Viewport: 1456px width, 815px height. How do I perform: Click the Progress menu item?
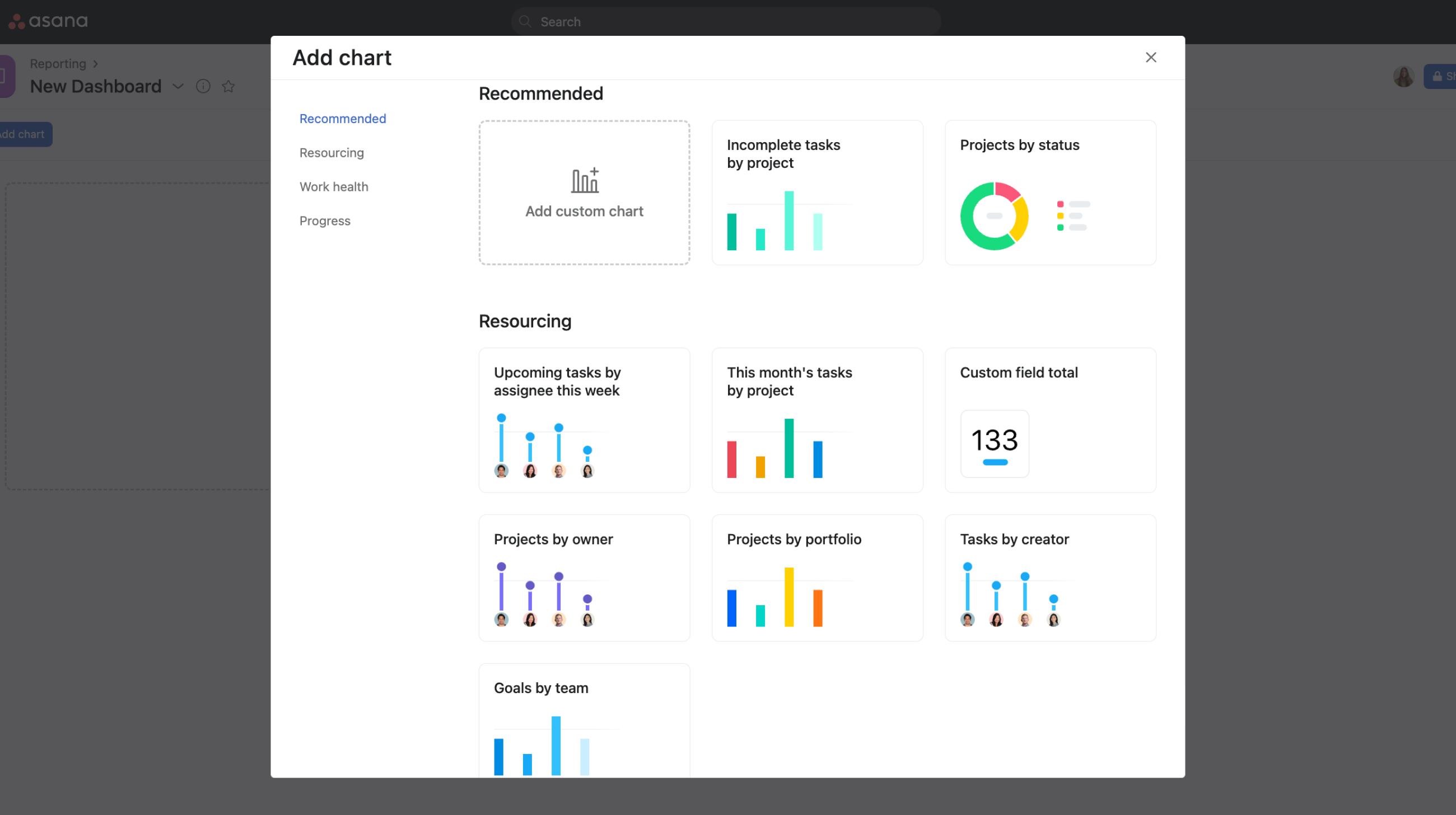[x=325, y=220]
